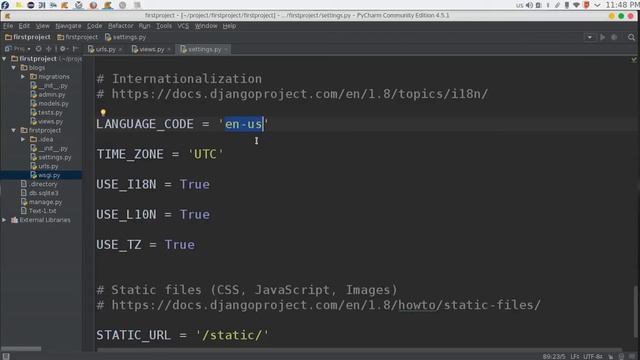
Task: Open the Search Everywhere magnifier icon
Action: [x=631, y=37]
